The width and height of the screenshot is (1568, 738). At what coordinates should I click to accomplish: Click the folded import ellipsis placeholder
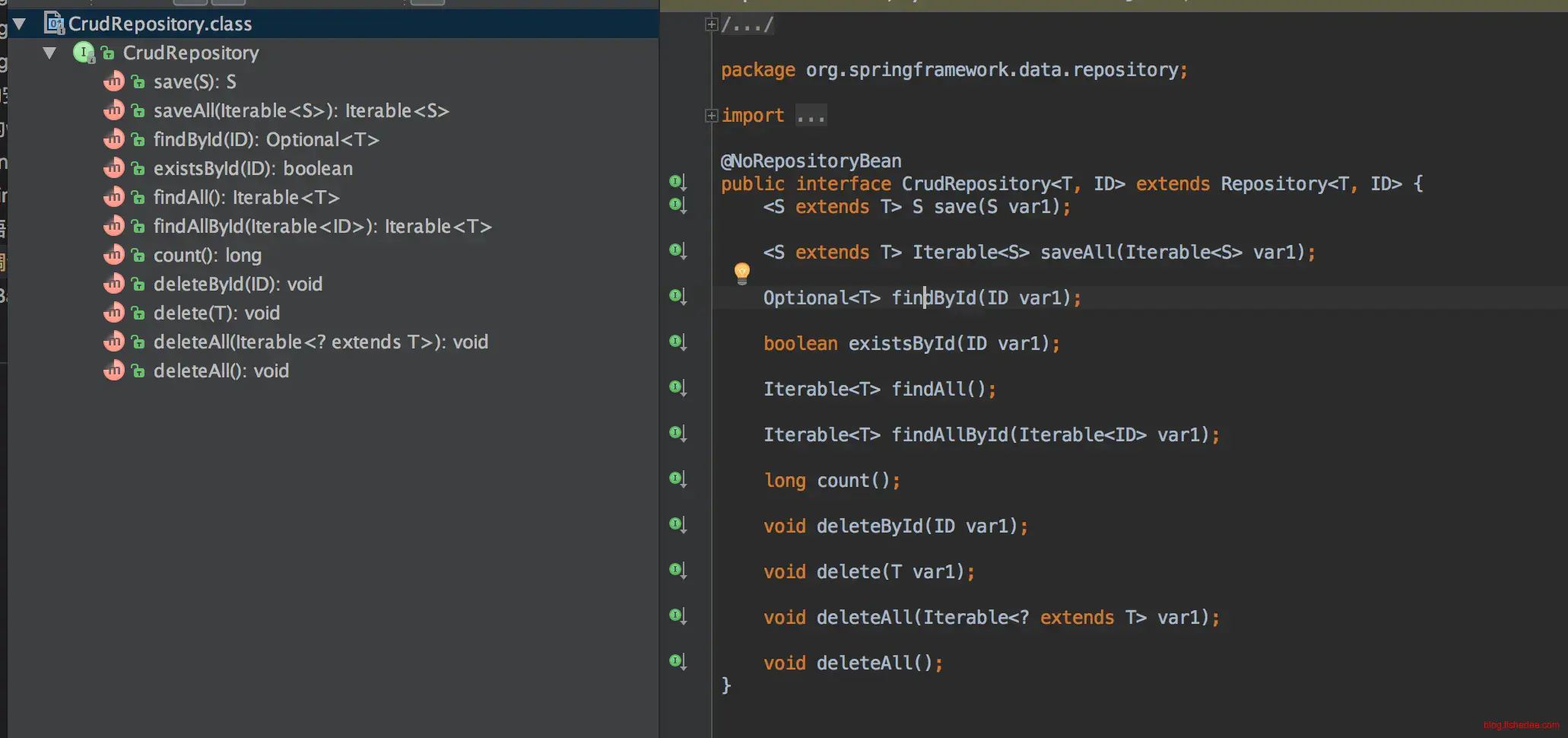click(x=811, y=116)
